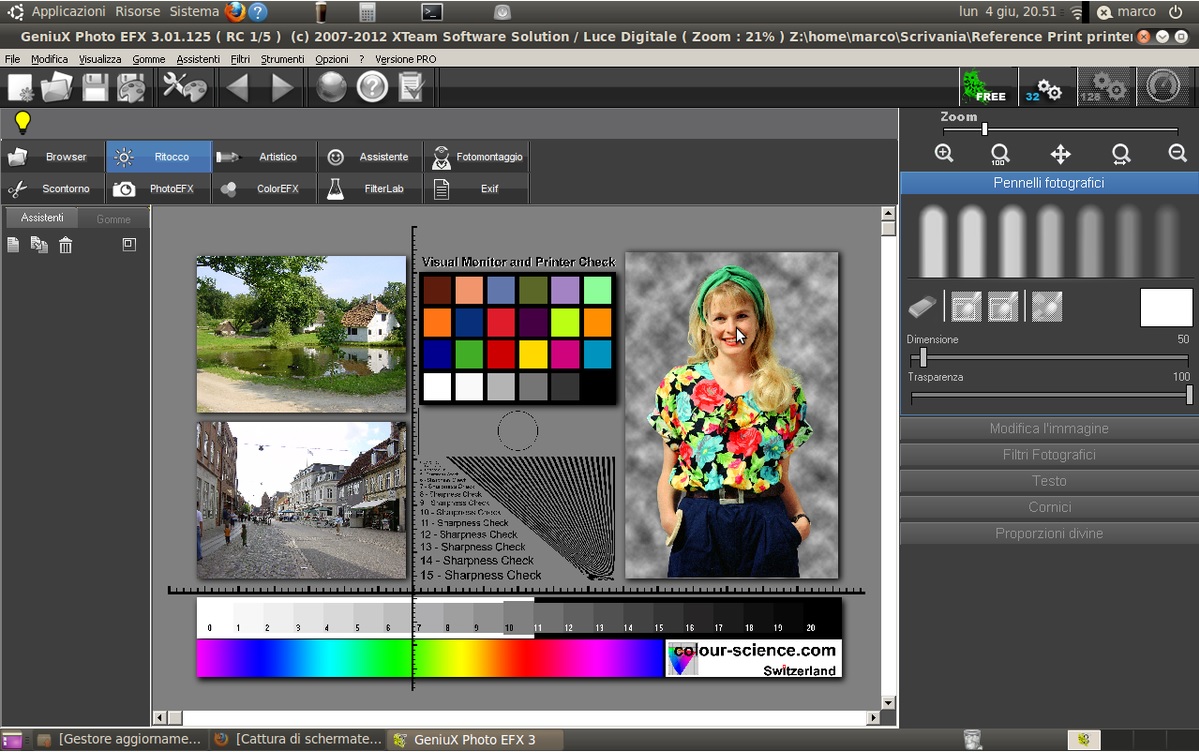Expand the Modifica l'immagine panel
1199x752 pixels.
1049,428
